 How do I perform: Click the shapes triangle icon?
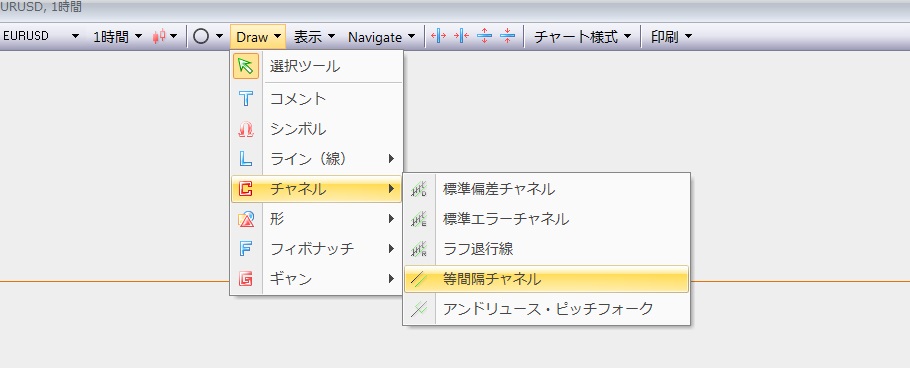coord(246,219)
